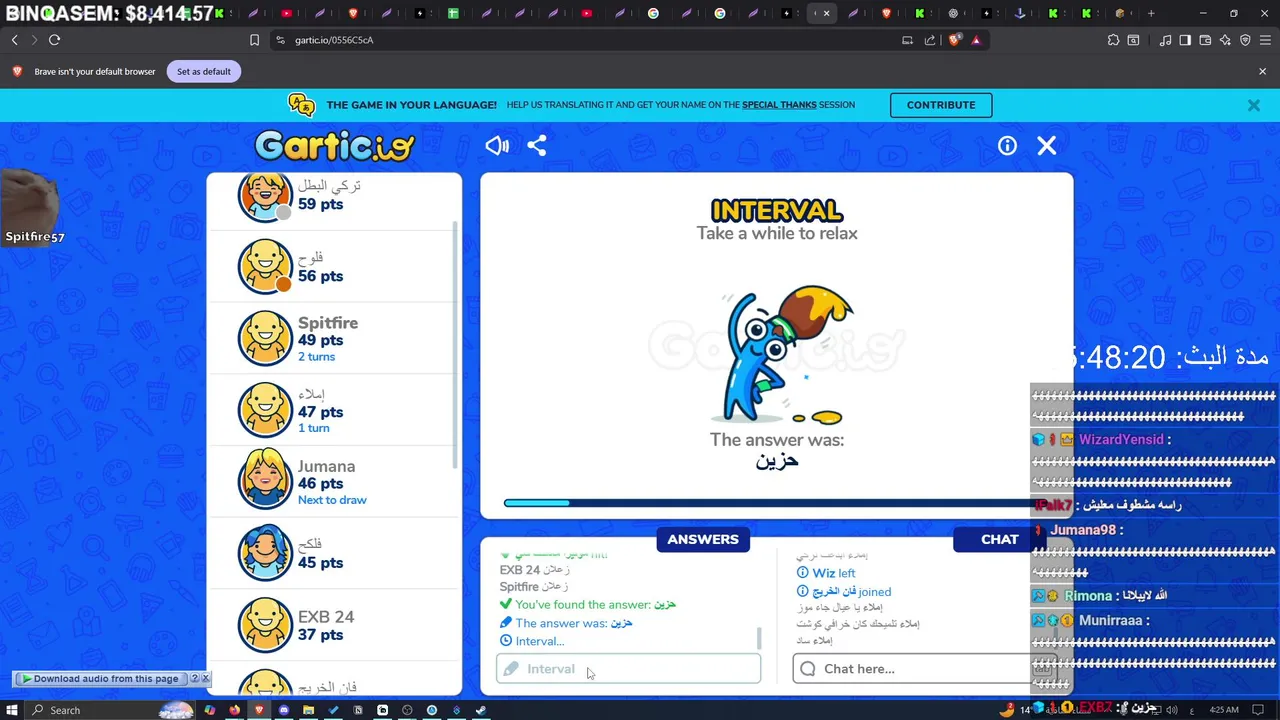Open Brave Leo AI icon
This screenshot has height=720, width=1280.
1225,40
